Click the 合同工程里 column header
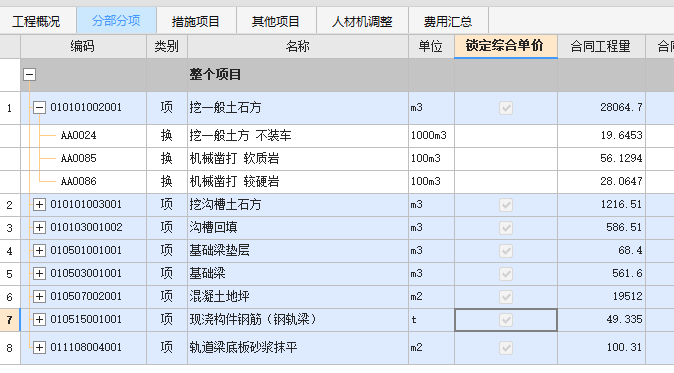Image resolution: width=674 pixels, height=373 pixels. click(x=601, y=46)
